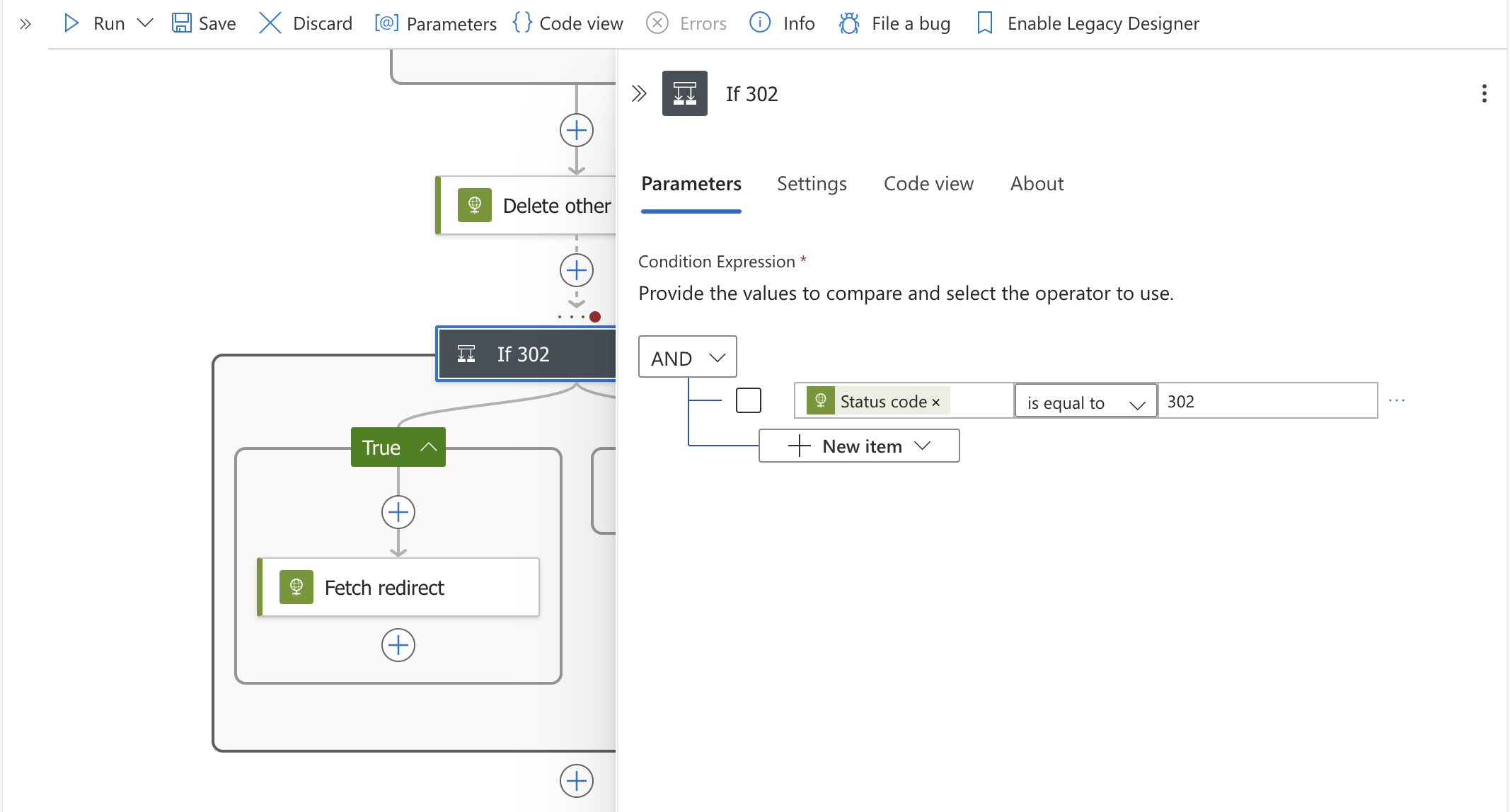The width and height of the screenshot is (1510, 812).
Task: Enable Legacy Designer
Action: [x=1088, y=23]
